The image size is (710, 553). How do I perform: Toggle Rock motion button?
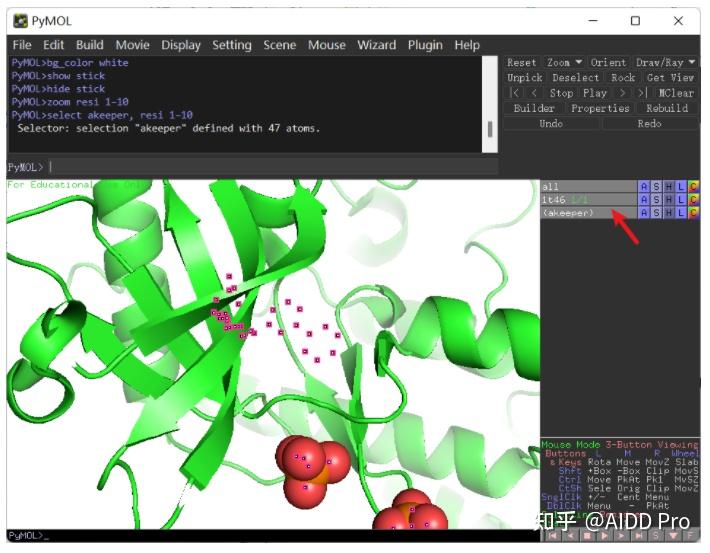click(x=624, y=78)
